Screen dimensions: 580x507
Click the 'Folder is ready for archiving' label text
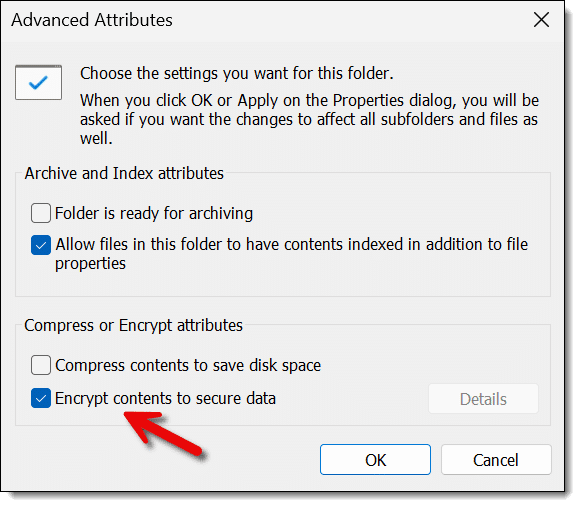(x=154, y=213)
